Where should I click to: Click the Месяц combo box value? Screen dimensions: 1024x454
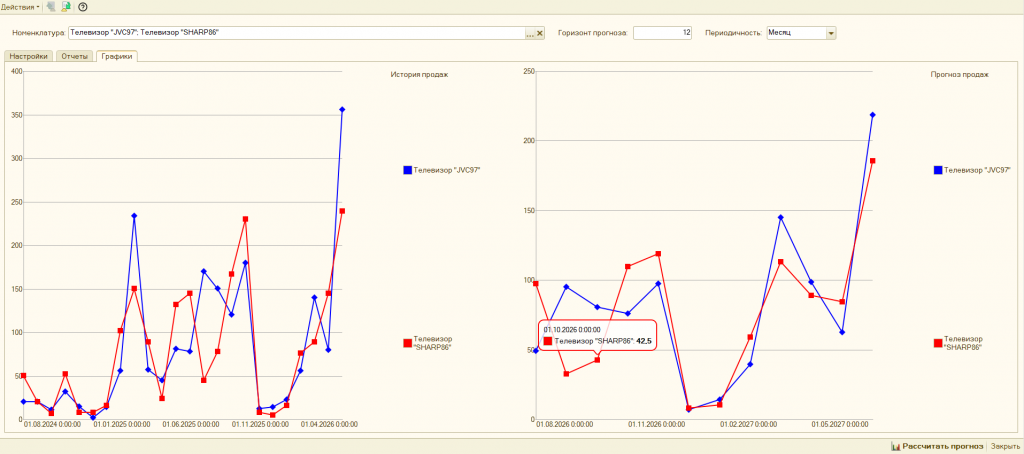point(796,33)
